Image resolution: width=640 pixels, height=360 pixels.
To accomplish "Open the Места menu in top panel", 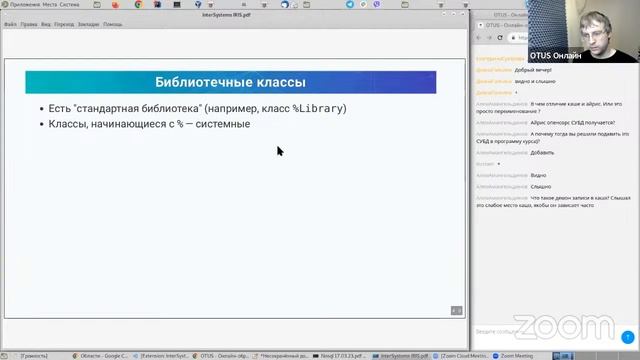I will click(x=50, y=4).
